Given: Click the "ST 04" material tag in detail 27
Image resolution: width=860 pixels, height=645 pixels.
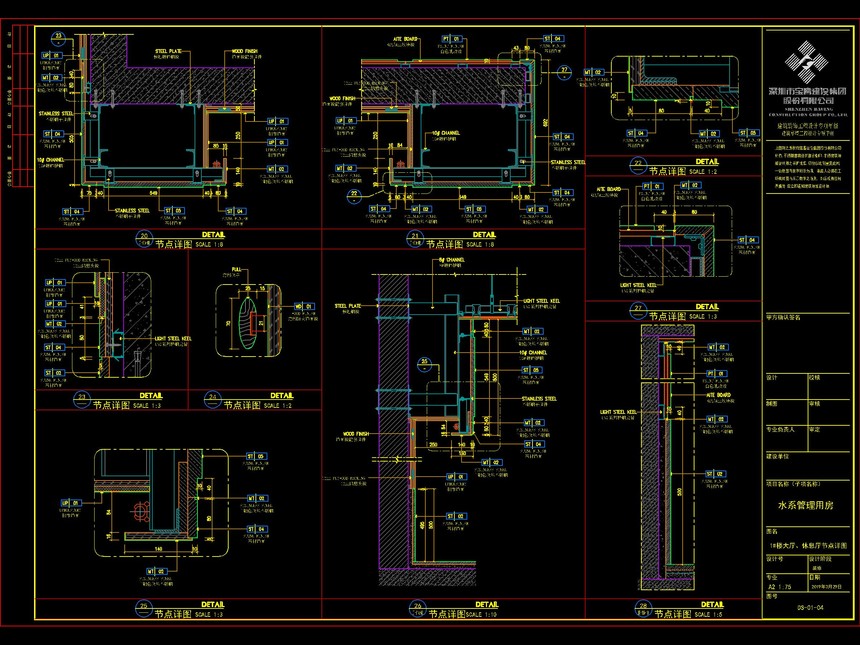Looking at the screenshot, I should (749, 240).
